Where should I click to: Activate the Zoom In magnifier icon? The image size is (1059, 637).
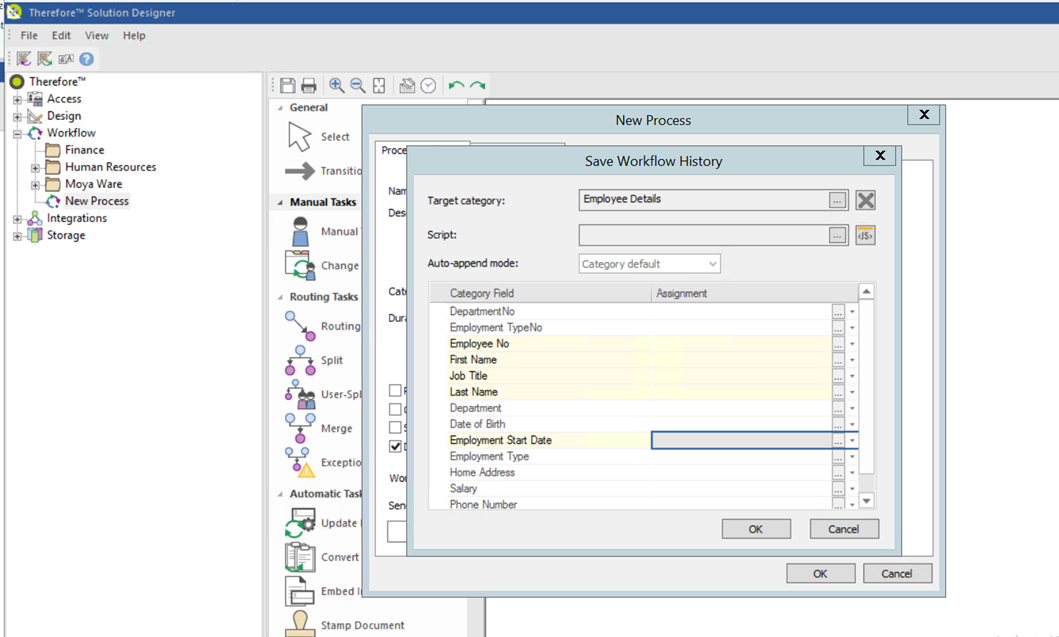click(x=337, y=85)
